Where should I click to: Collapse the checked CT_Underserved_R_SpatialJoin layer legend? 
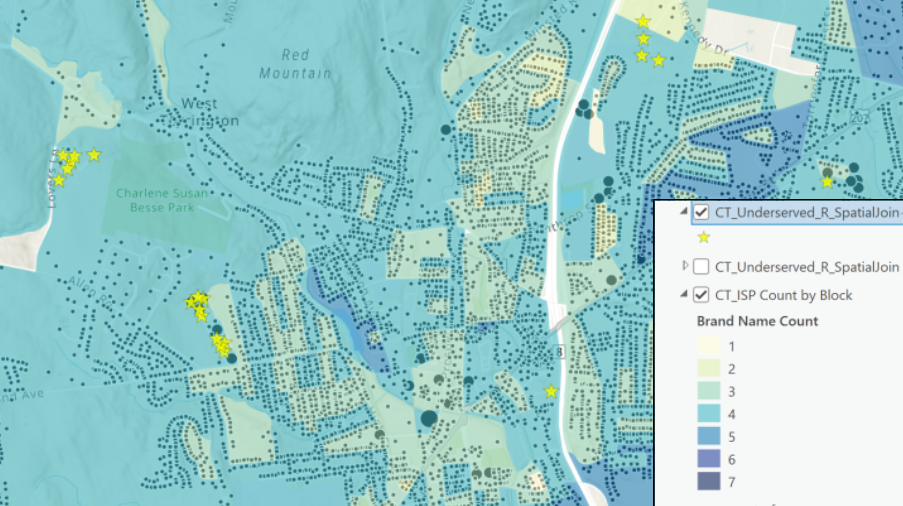point(685,212)
